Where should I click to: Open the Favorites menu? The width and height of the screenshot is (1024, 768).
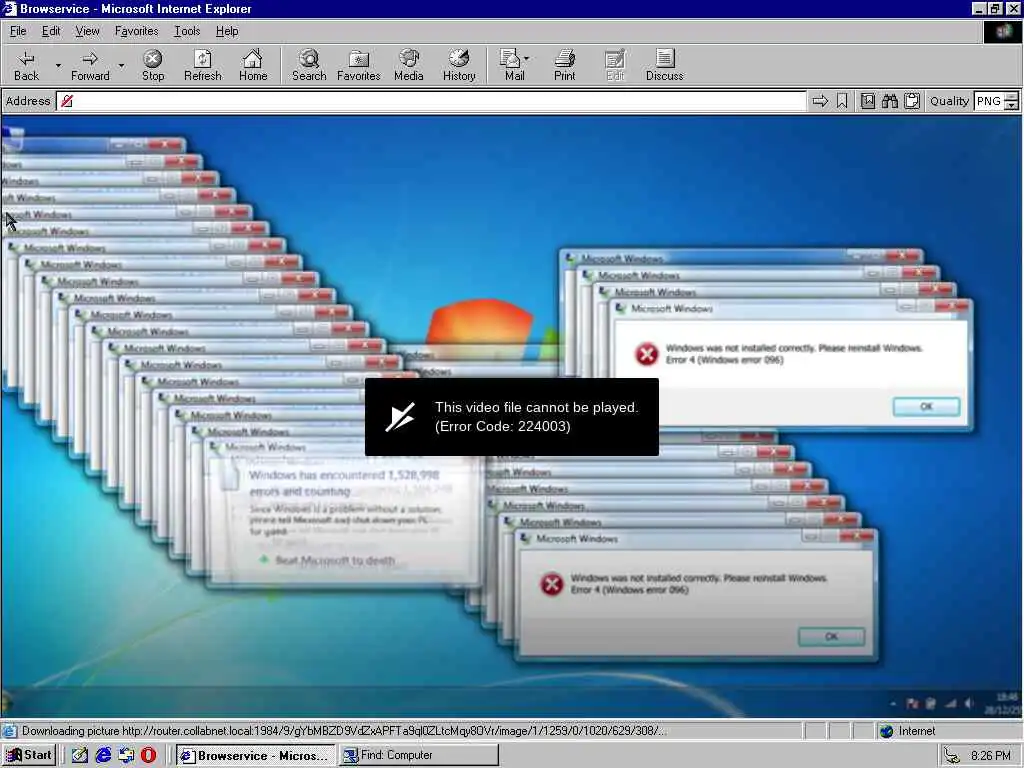pos(136,31)
